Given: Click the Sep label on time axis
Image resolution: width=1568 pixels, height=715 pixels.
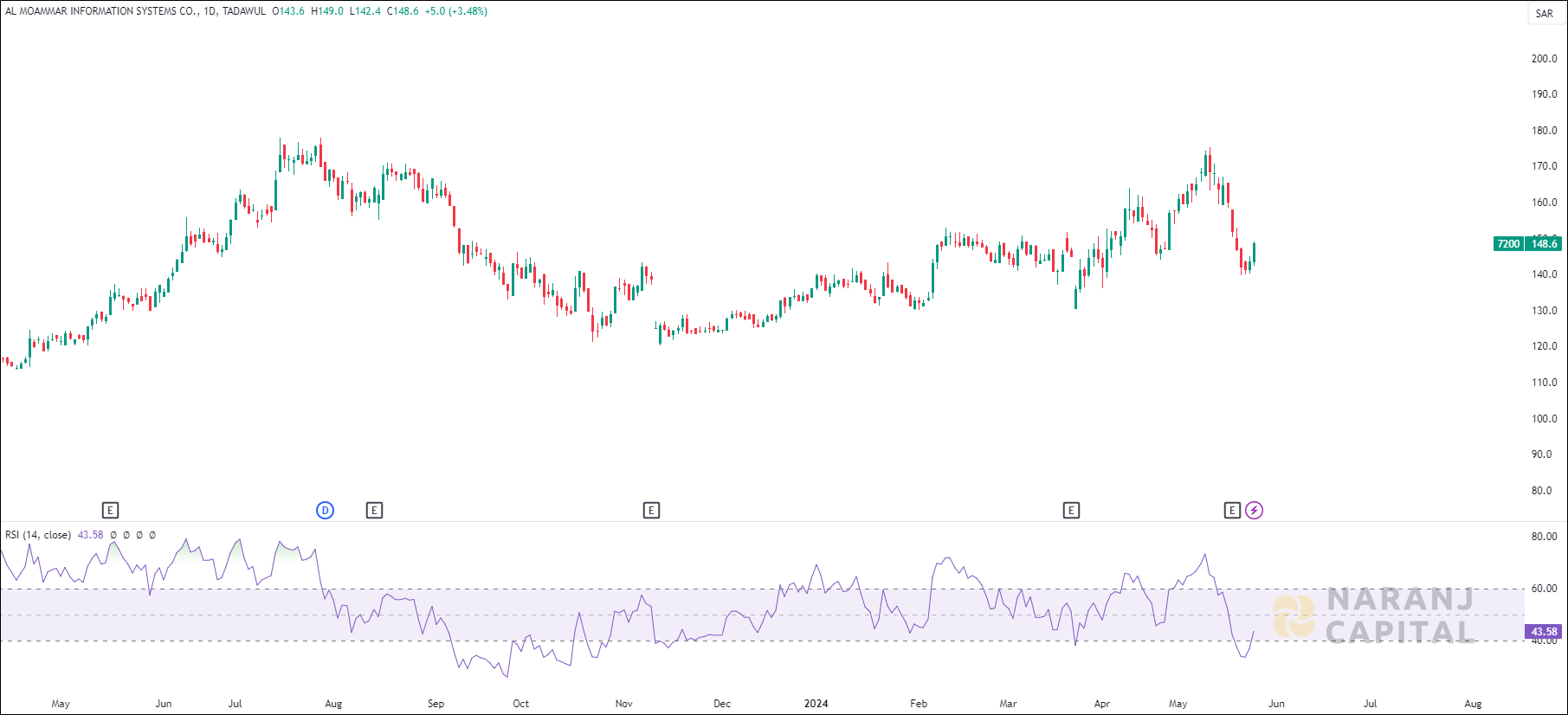Looking at the screenshot, I should click(x=436, y=704).
